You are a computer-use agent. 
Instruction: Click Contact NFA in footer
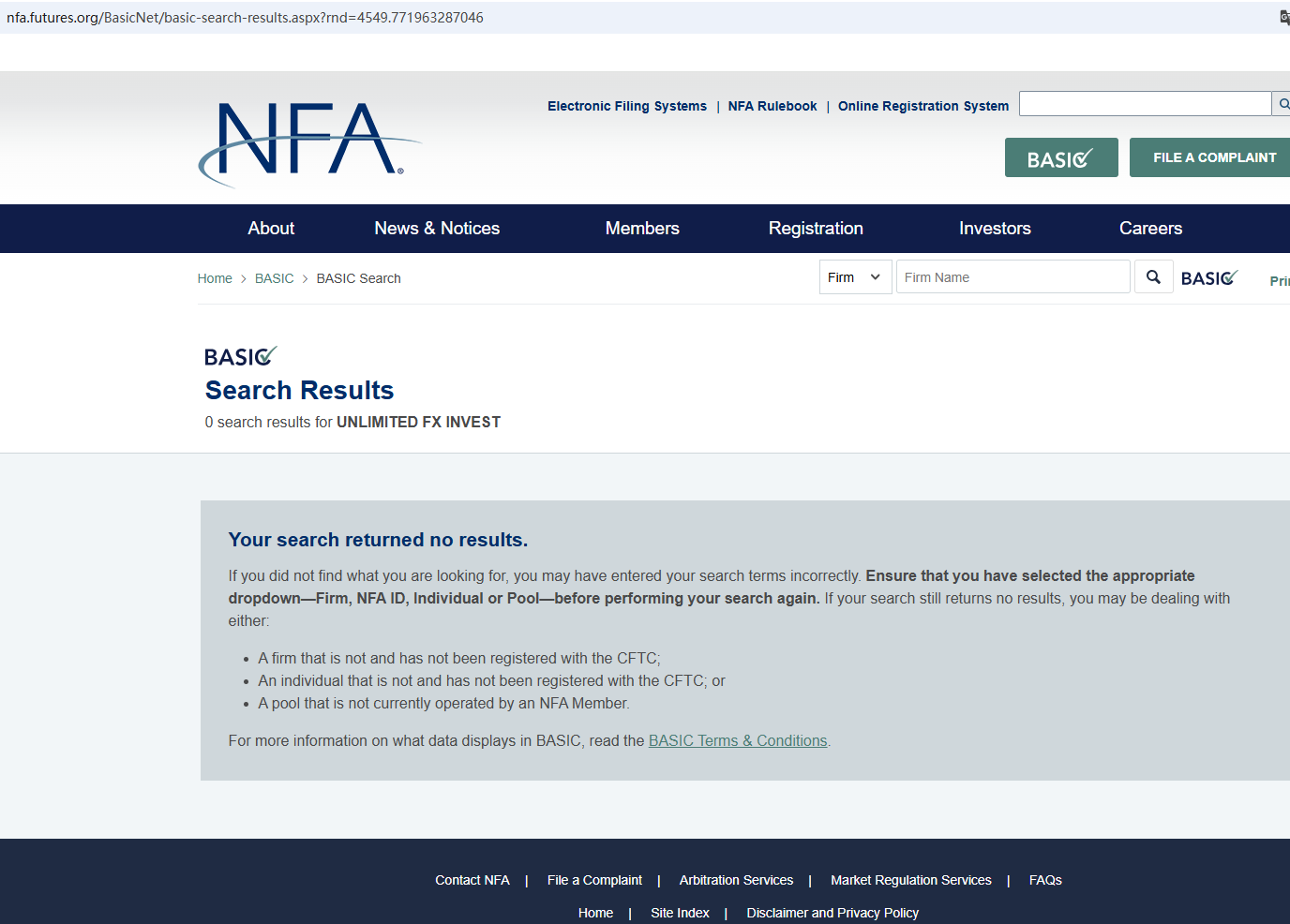coord(472,880)
